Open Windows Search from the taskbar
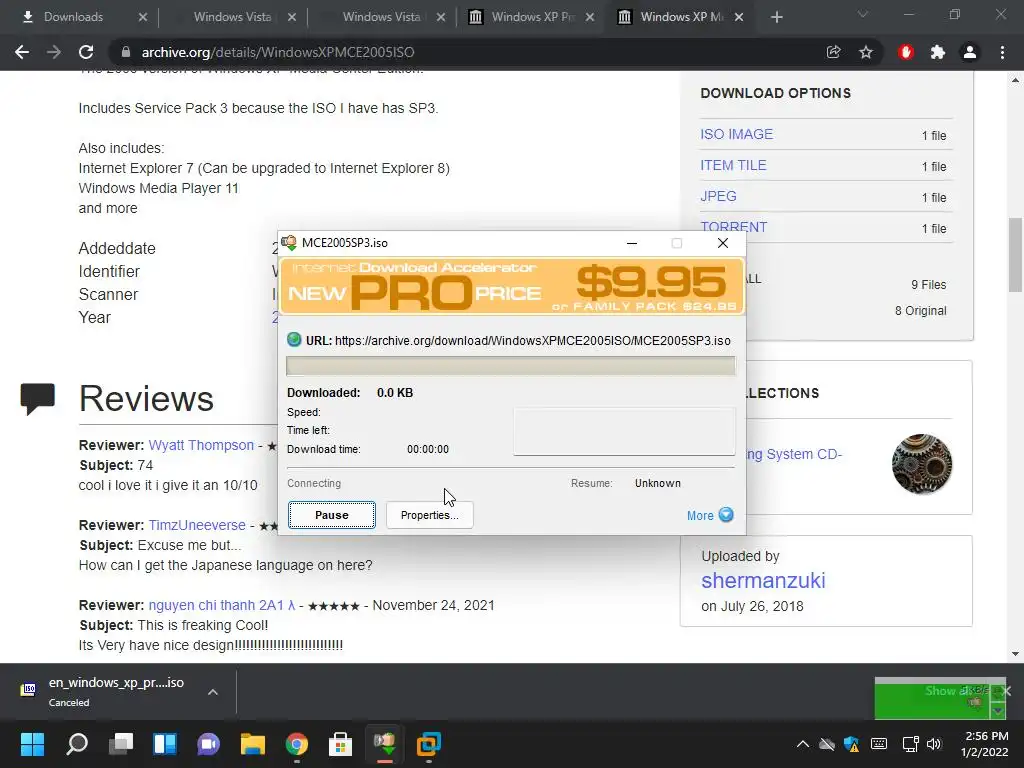Screen dimensions: 1024x768 [x=76, y=744]
